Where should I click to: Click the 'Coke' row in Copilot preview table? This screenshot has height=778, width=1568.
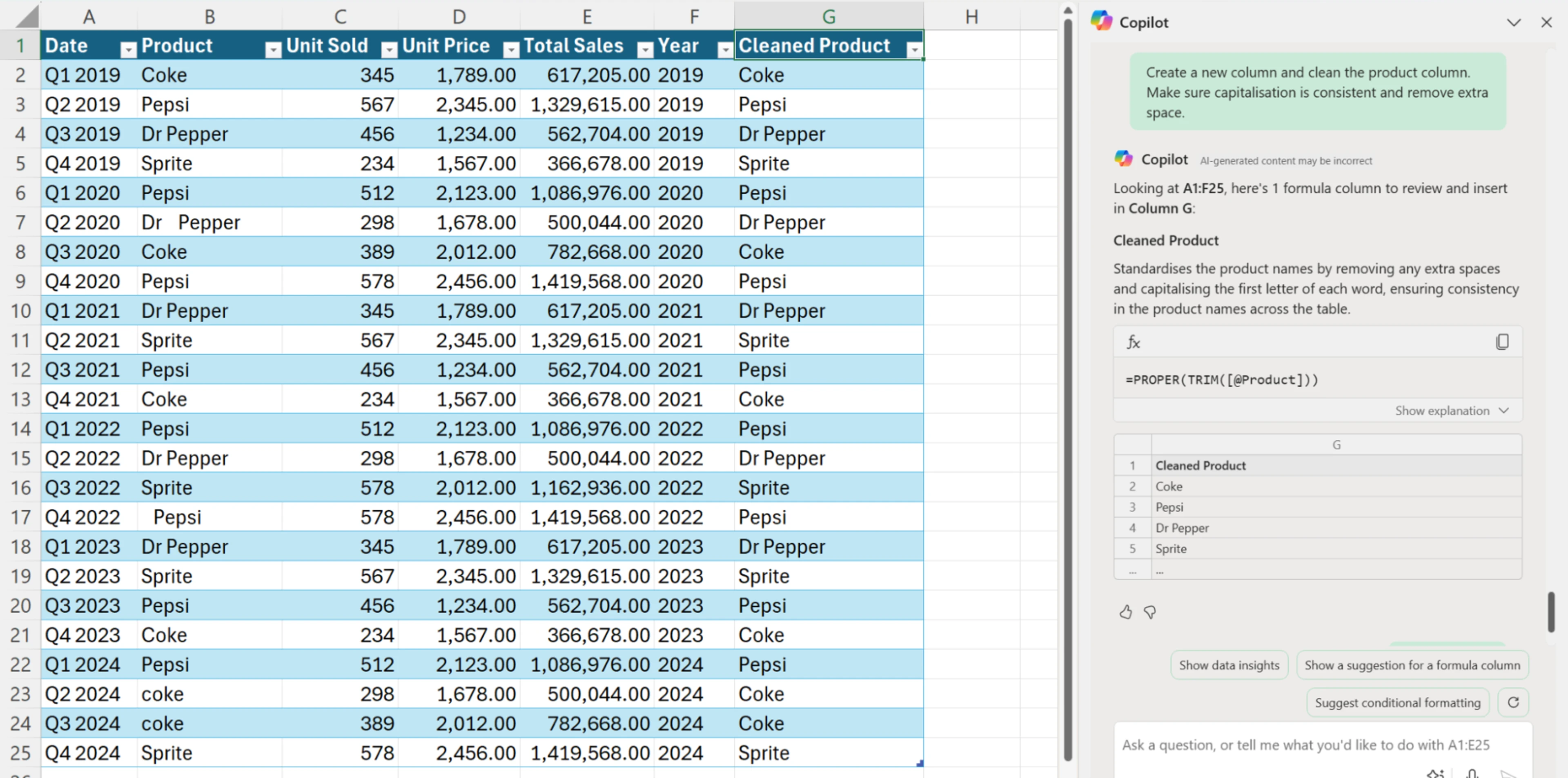pyautogui.click(x=1318, y=486)
